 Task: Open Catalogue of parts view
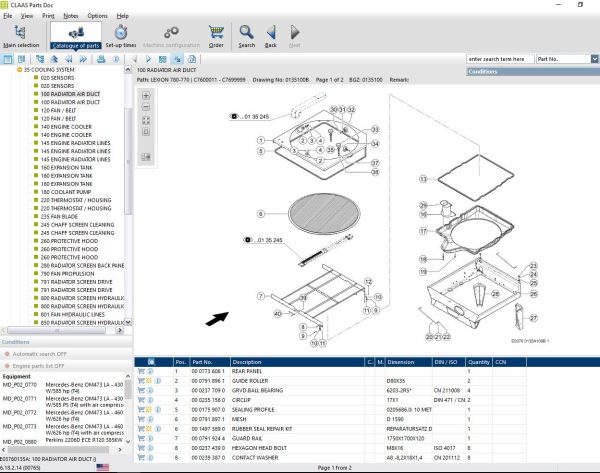tap(76, 36)
